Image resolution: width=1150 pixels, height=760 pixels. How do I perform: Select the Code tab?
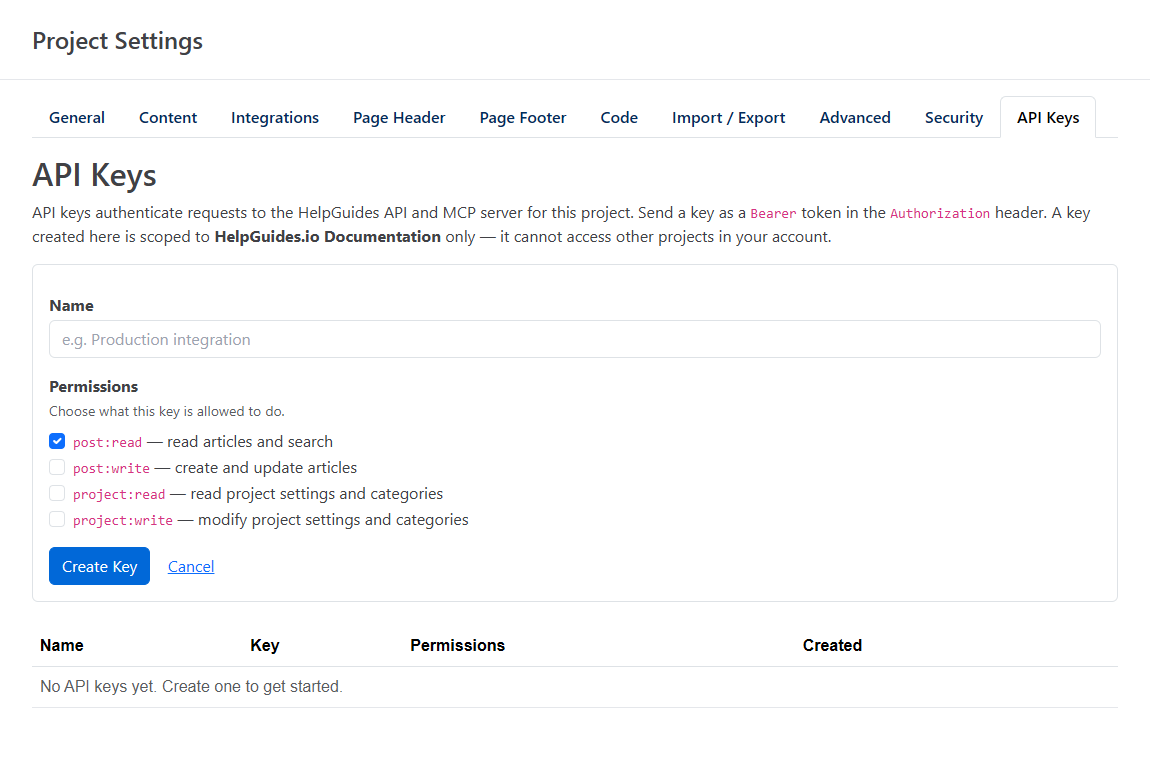point(619,117)
